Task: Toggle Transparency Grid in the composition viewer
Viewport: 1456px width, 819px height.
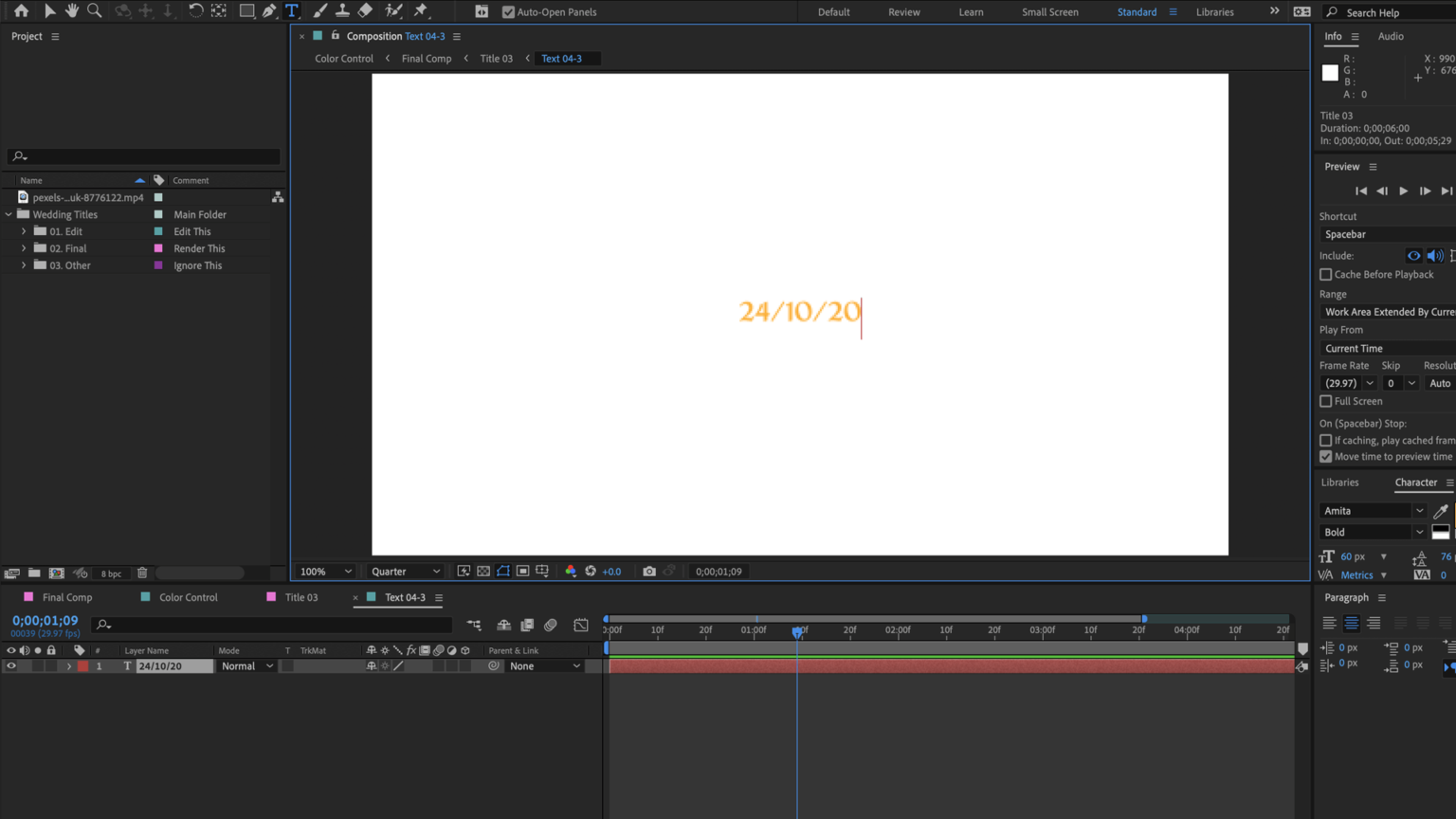Action: coord(483,571)
